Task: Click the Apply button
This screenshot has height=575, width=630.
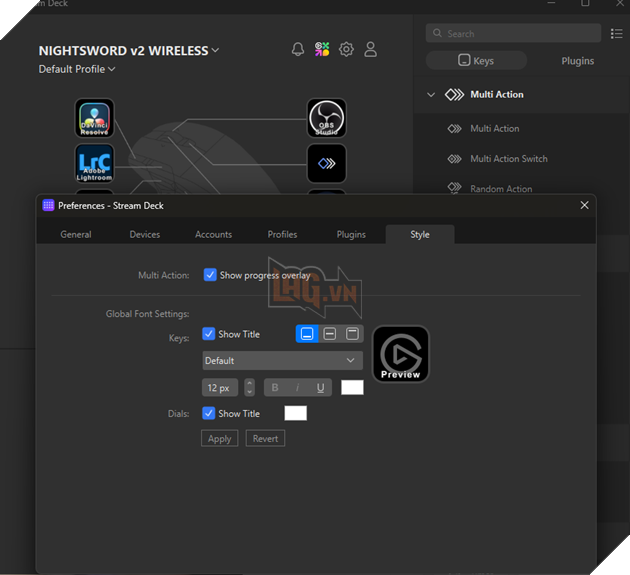Action: pyautogui.click(x=219, y=438)
